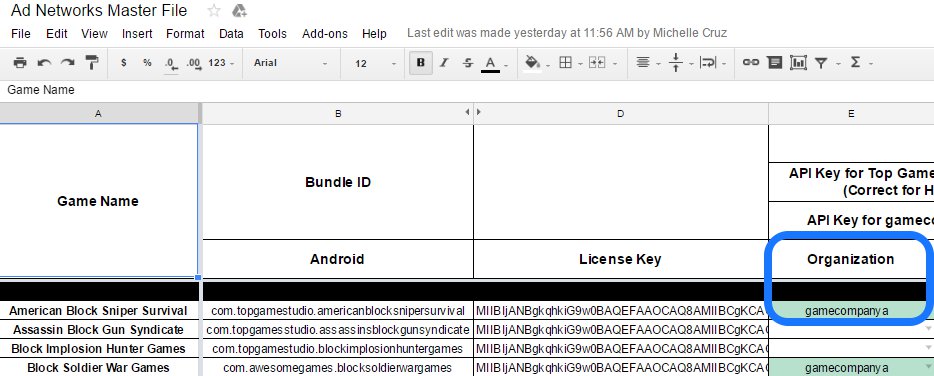The height and width of the screenshot is (376, 934).
Task: Expand hidden column C with the arrows
Action: coord(473,111)
